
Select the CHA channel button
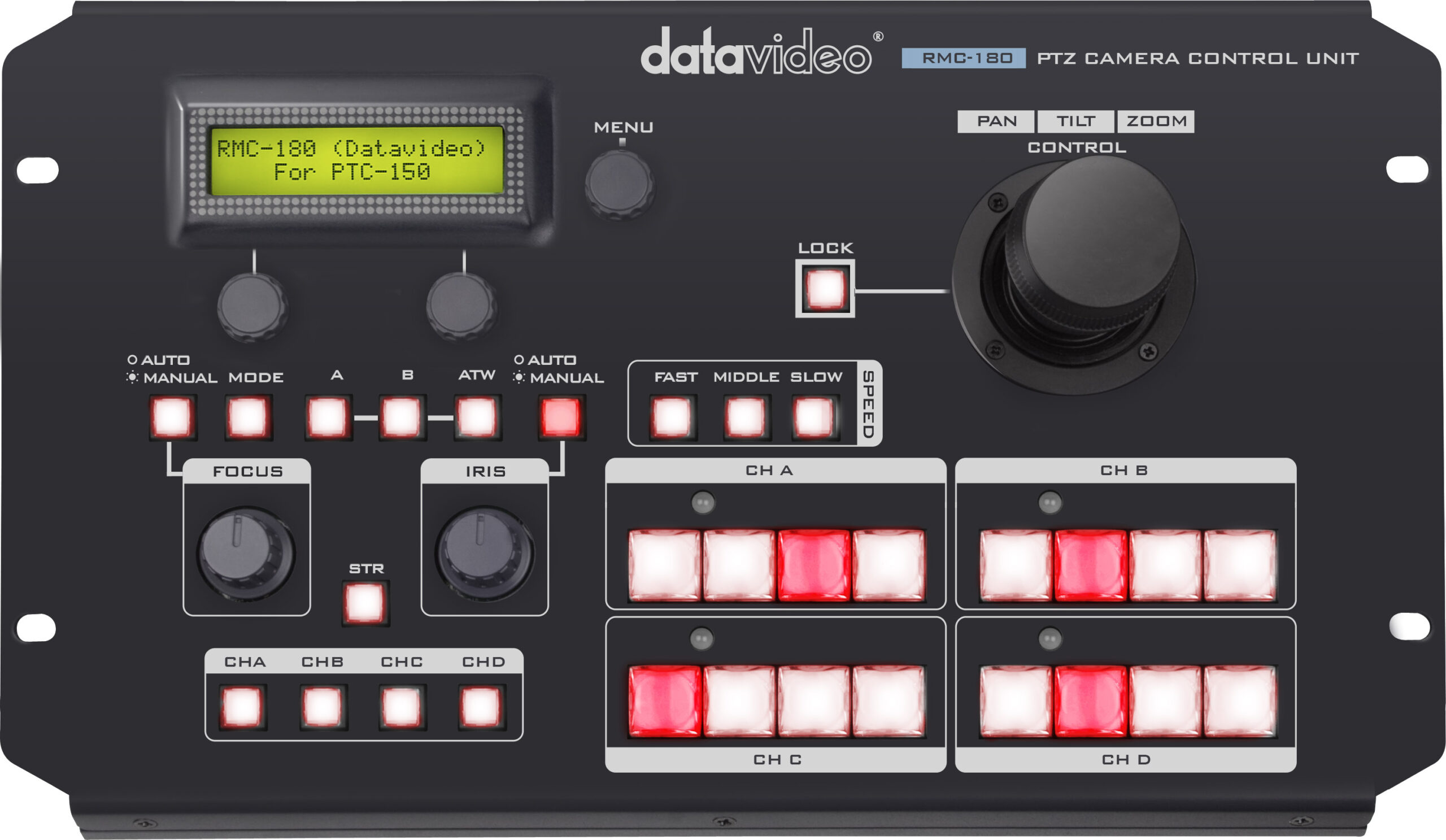pos(243,707)
